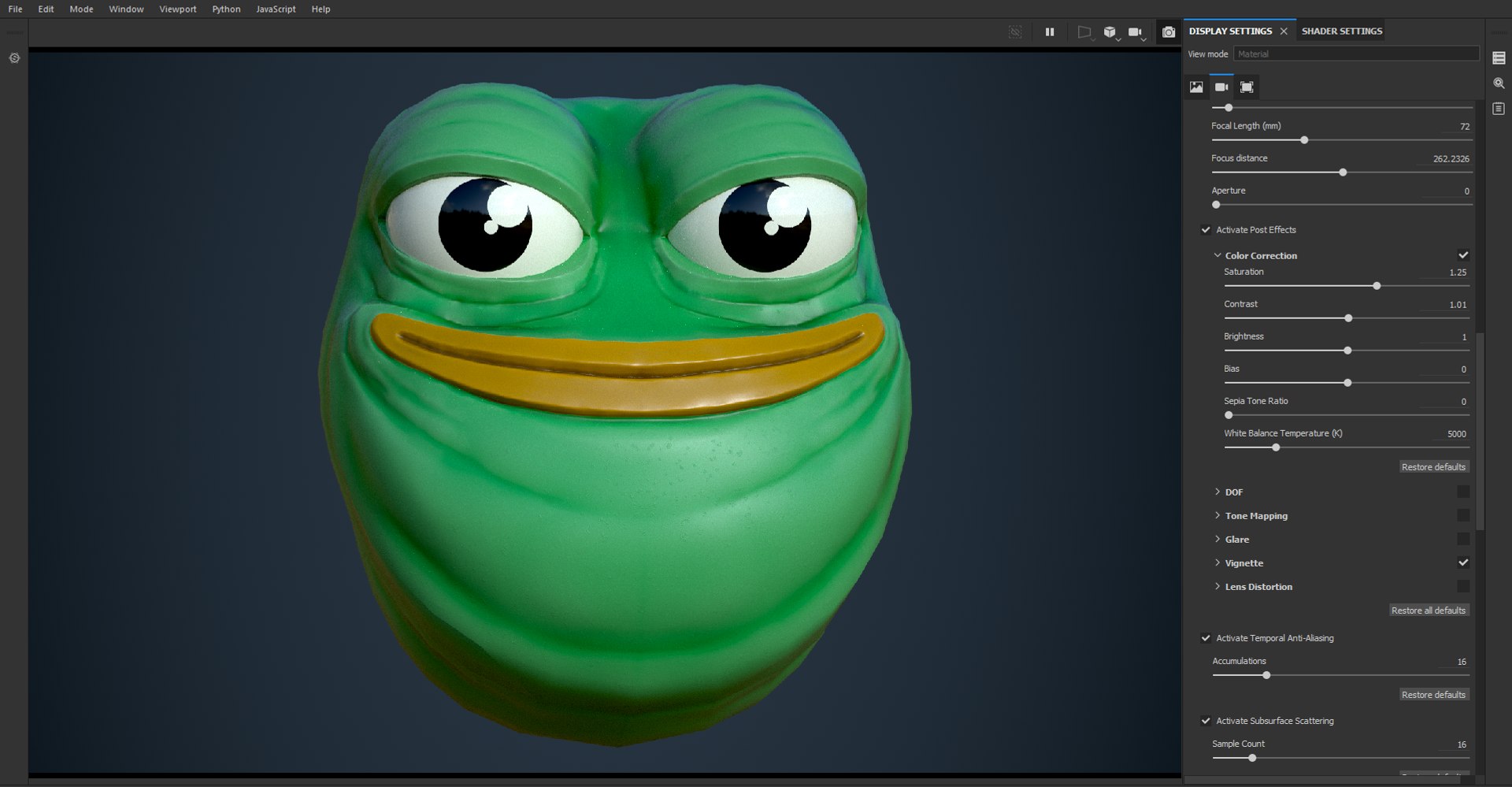Expand the Glare section
The width and height of the screenshot is (1512, 787).
(x=1217, y=539)
